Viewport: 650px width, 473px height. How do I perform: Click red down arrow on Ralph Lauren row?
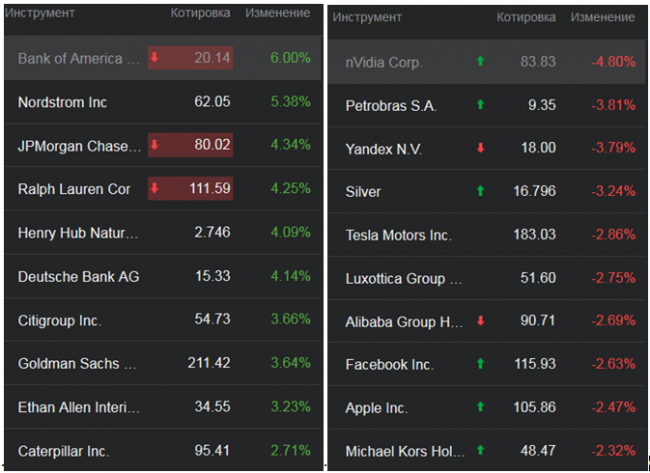155,189
